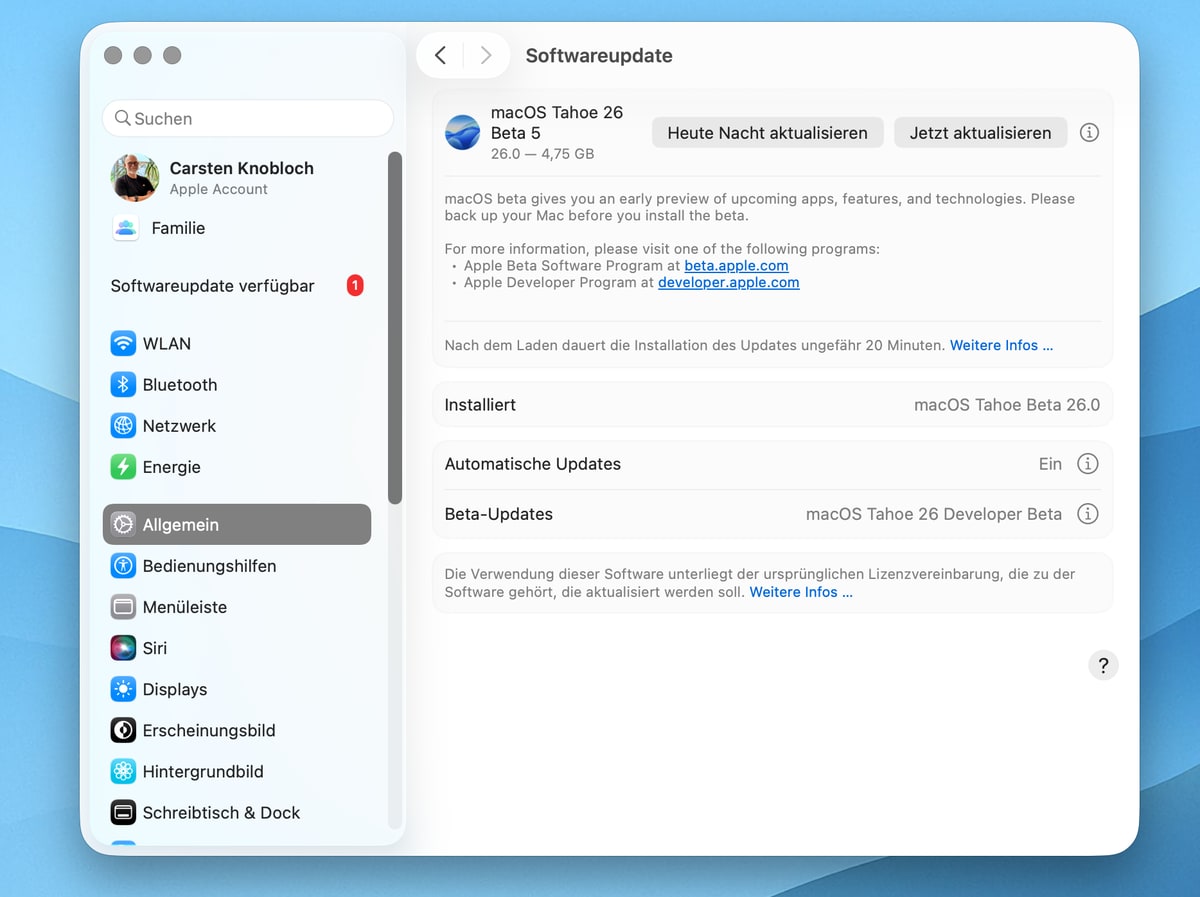The height and width of the screenshot is (897, 1200).
Task: Open info for Beta-Updates row
Action: (x=1087, y=514)
